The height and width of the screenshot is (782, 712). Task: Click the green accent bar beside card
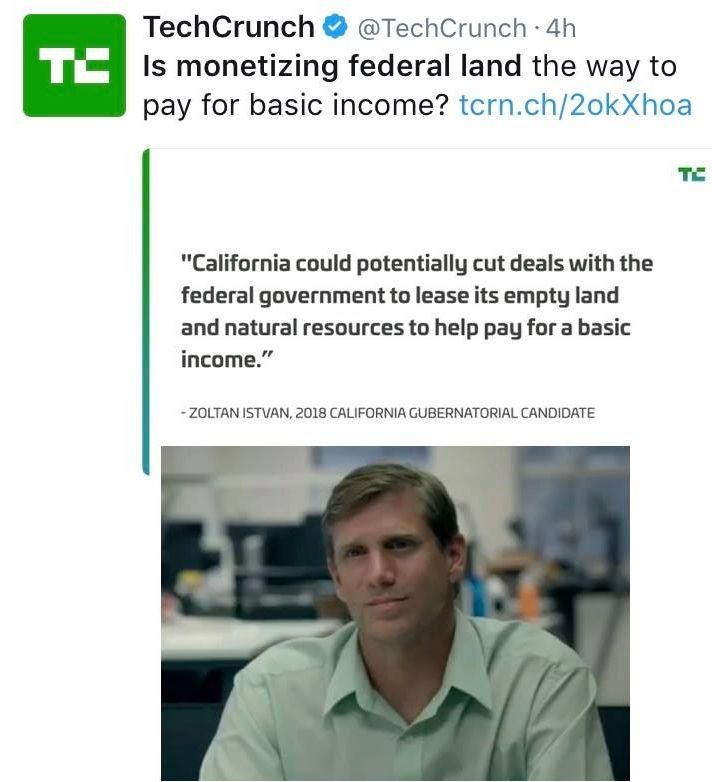pos(146,310)
